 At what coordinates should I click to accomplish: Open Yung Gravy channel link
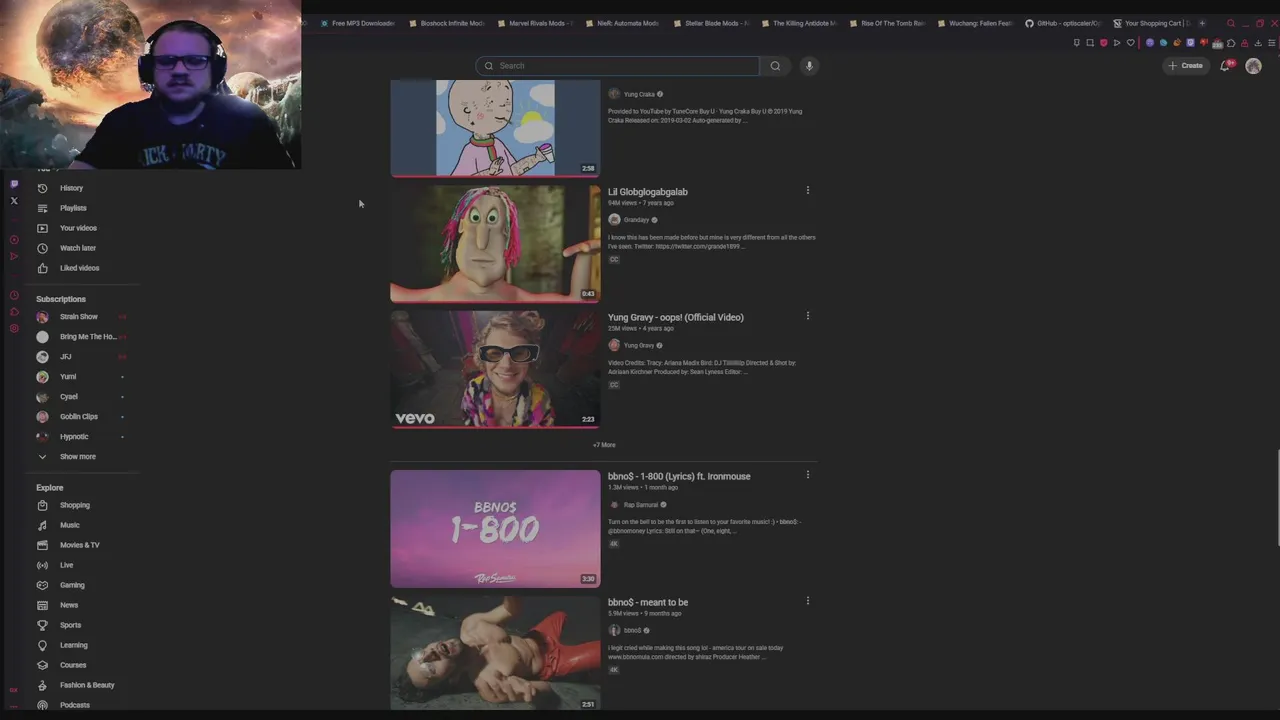pos(639,346)
